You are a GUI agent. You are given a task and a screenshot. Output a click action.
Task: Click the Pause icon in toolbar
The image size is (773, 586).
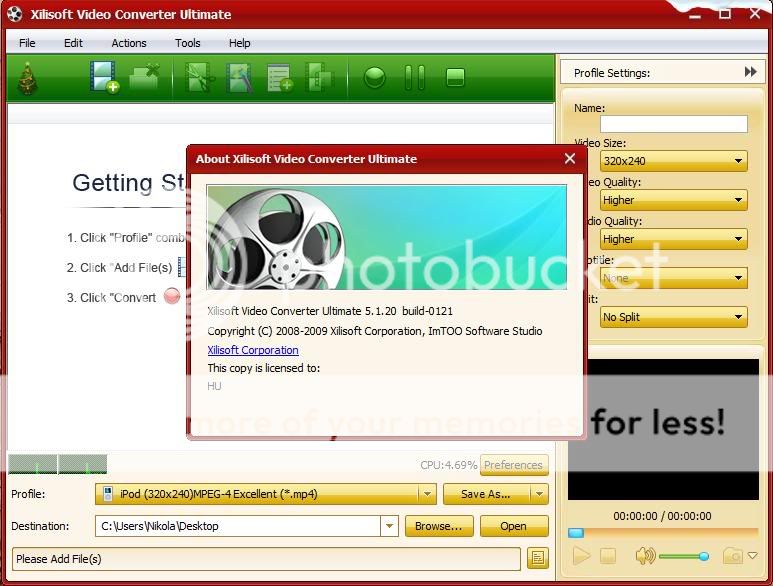coord(414,78)
